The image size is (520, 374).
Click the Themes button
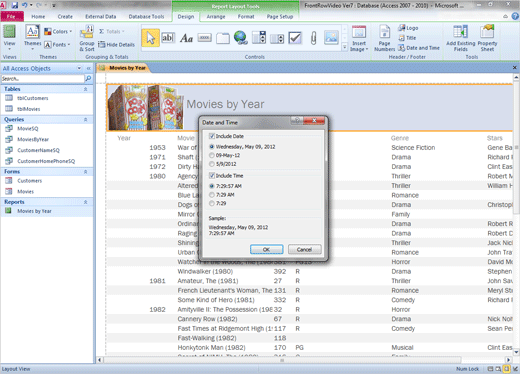coord(32,38)
